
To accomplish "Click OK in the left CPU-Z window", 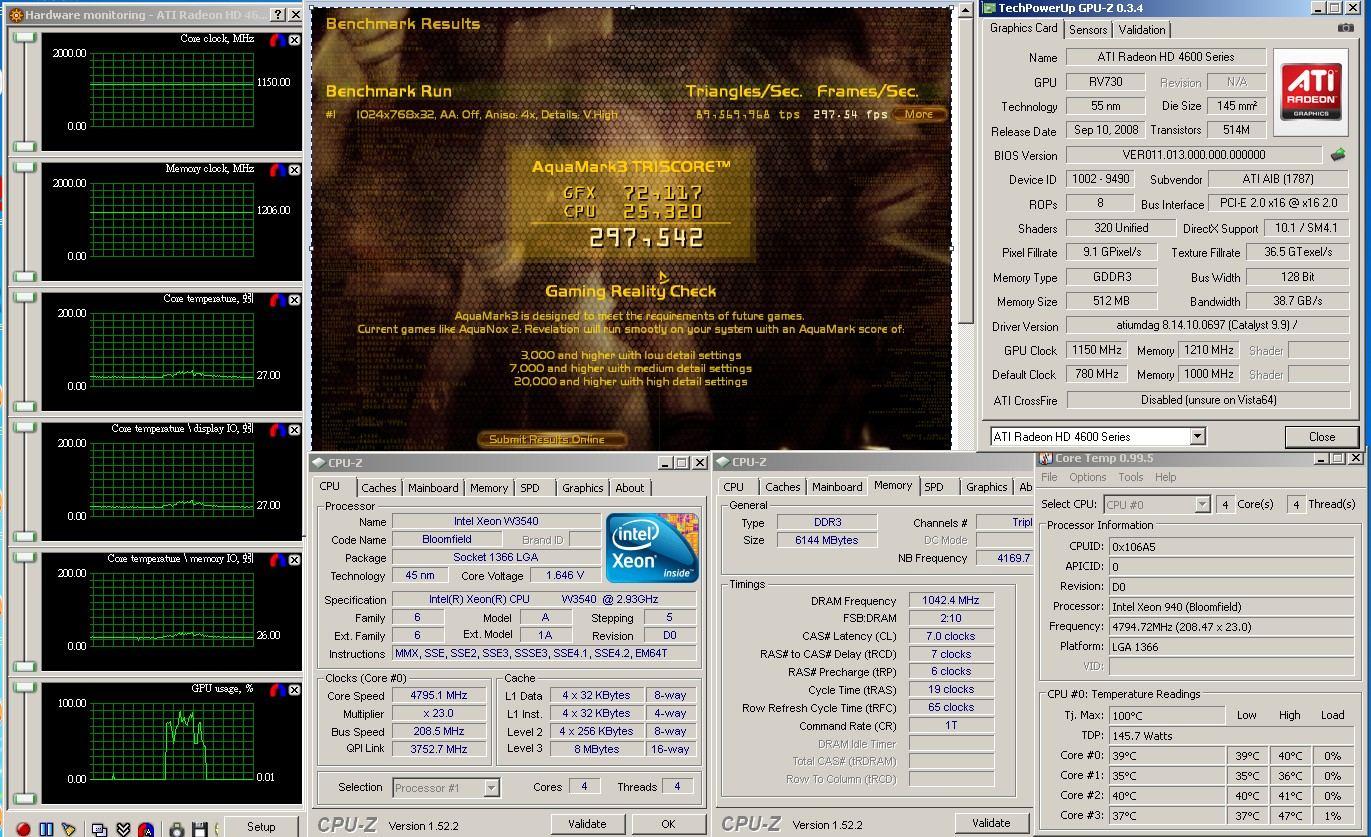I will [668, 824].
